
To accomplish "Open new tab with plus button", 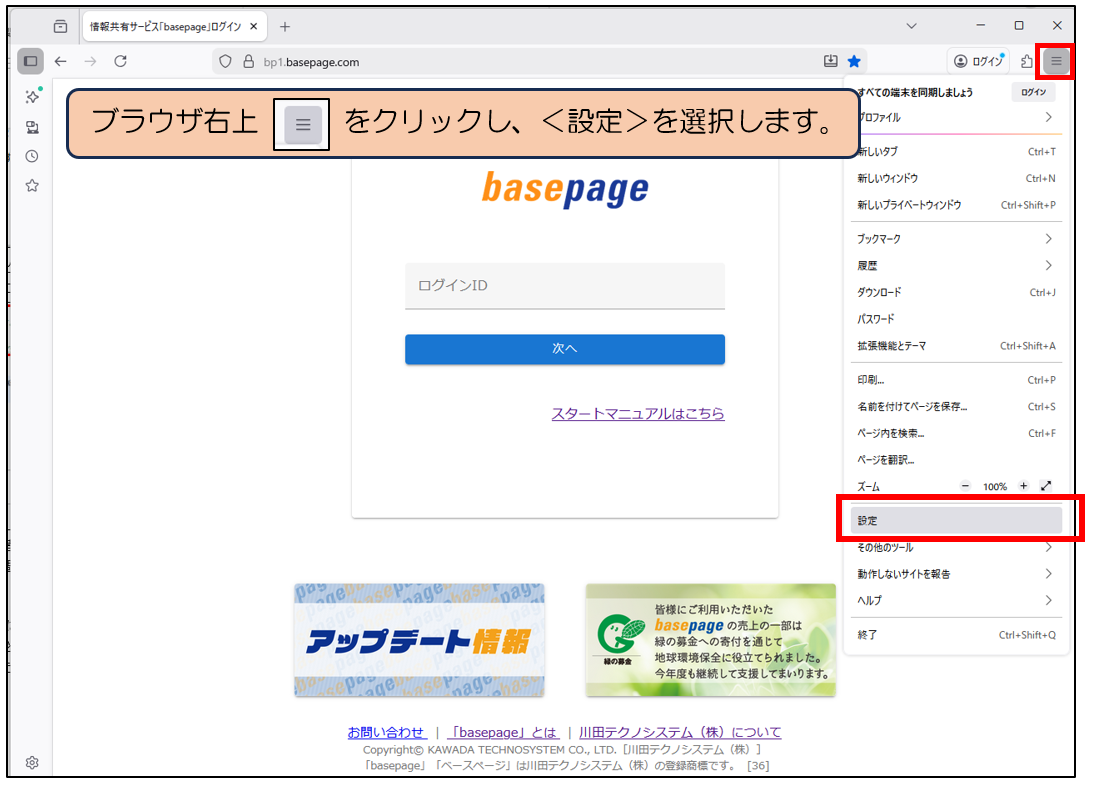I will coord(285,26).
